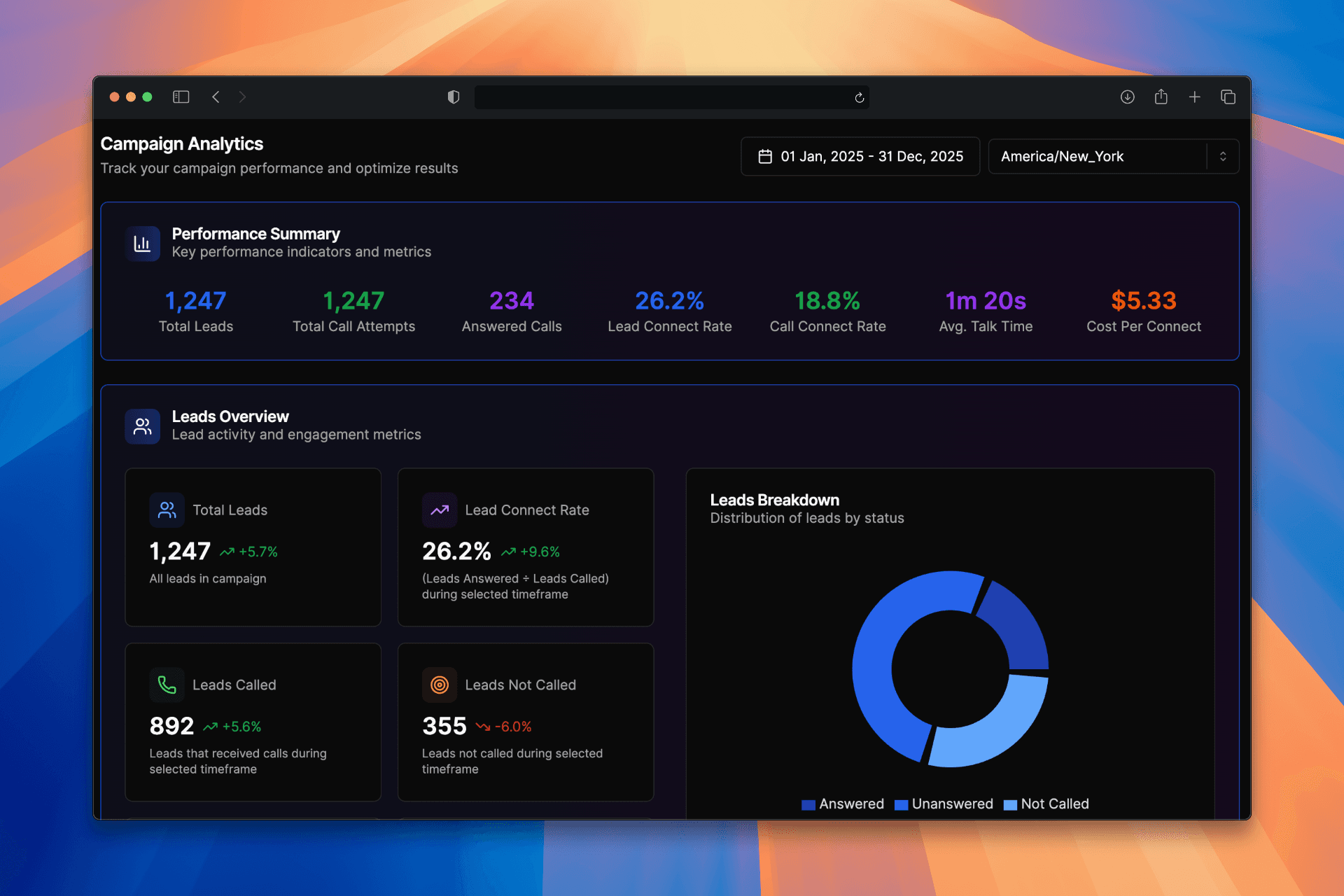This screenshot has width=1344, height=896.
Task: Click the Leads Overview people icon
Action: tap(143, 426)
